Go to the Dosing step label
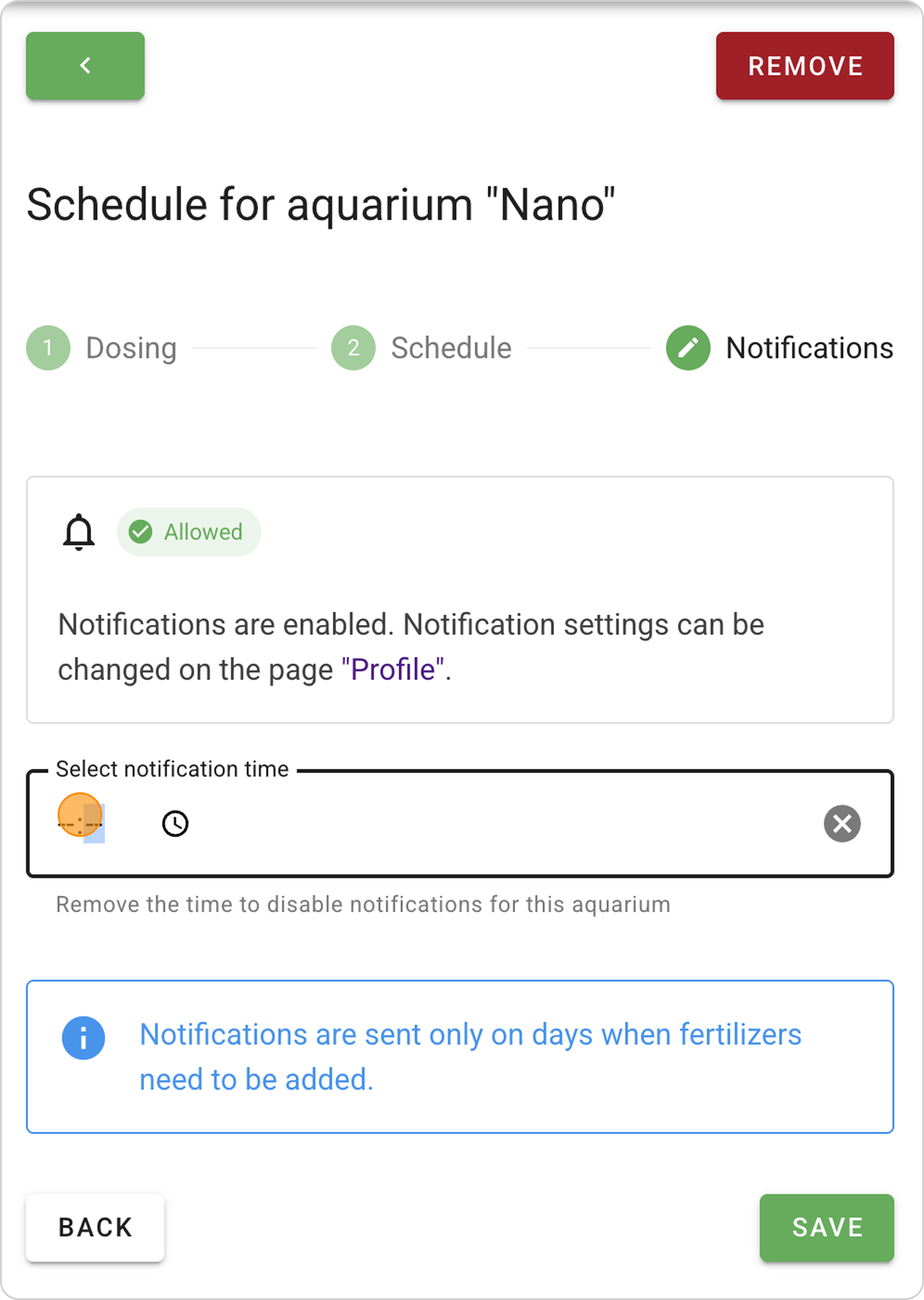Image resolution: width=924 pixels, height=1300 pixels. pos(131,348)
